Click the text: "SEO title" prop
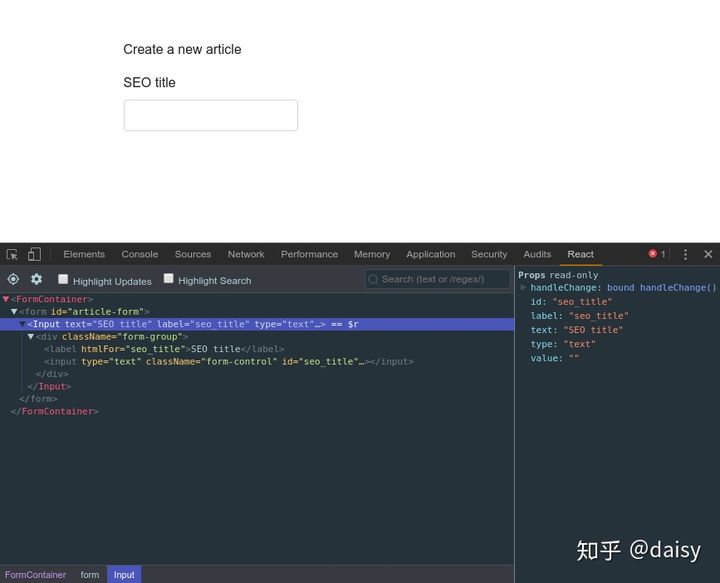Screen dimensions: 720x583 (x=577, y=330)
